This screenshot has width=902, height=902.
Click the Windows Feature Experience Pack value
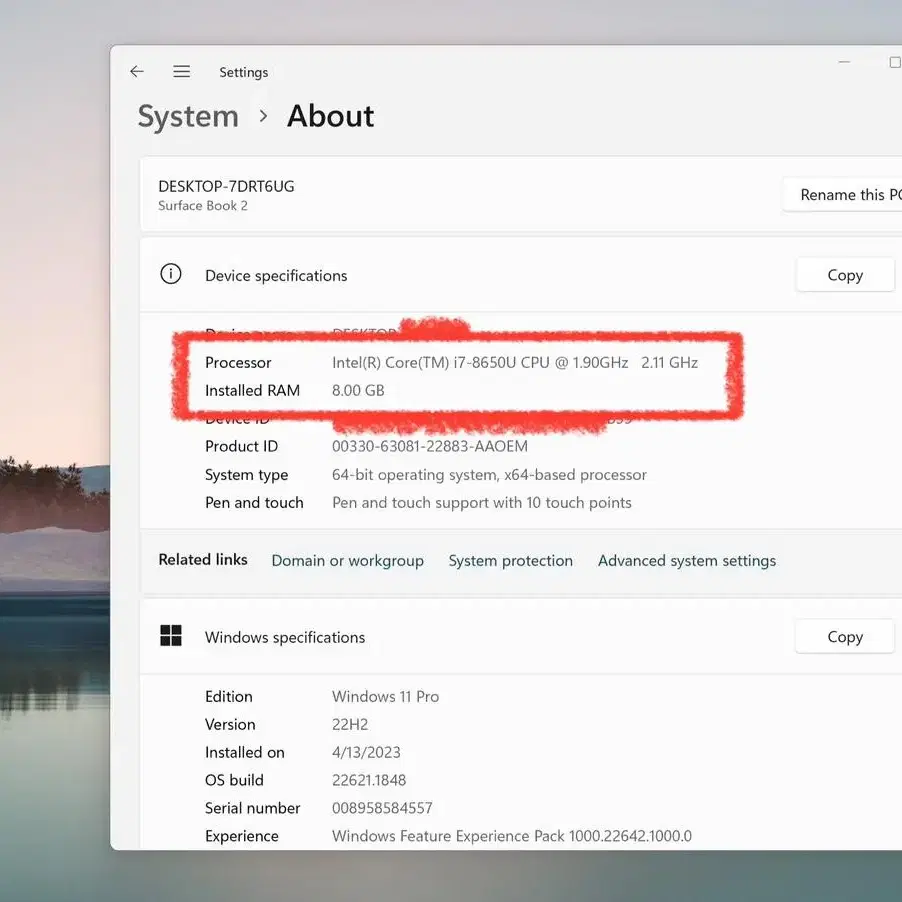point(511,836)
